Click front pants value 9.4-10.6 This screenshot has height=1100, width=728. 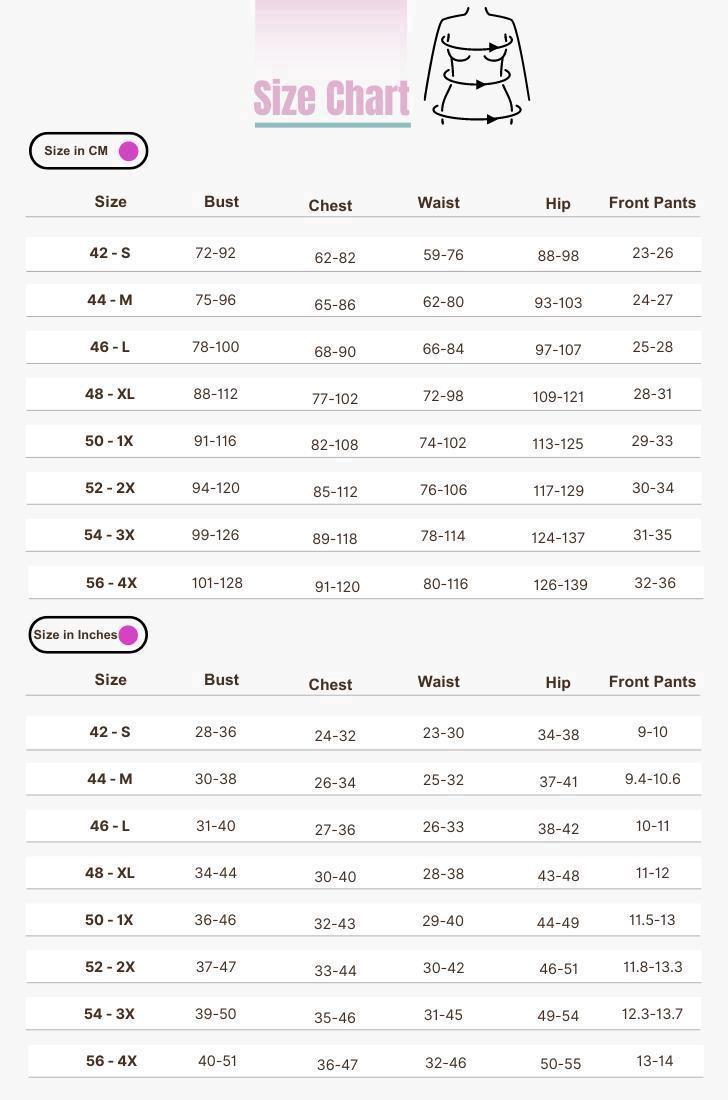tap(652, 779)
